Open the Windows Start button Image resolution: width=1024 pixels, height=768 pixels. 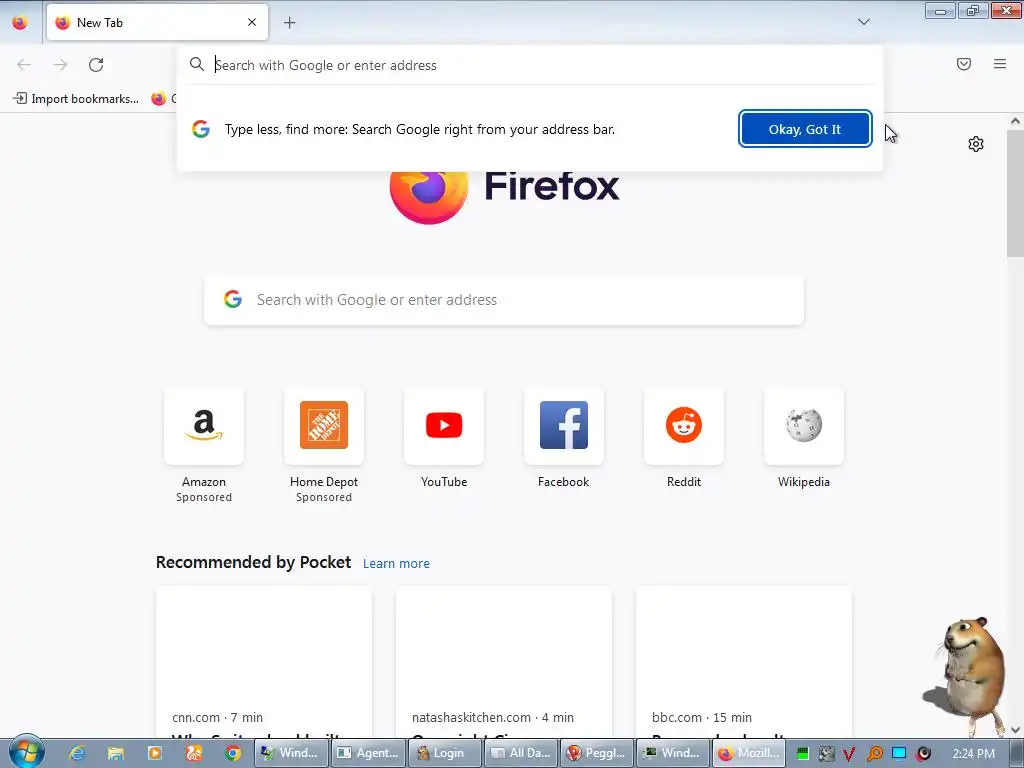26,752
